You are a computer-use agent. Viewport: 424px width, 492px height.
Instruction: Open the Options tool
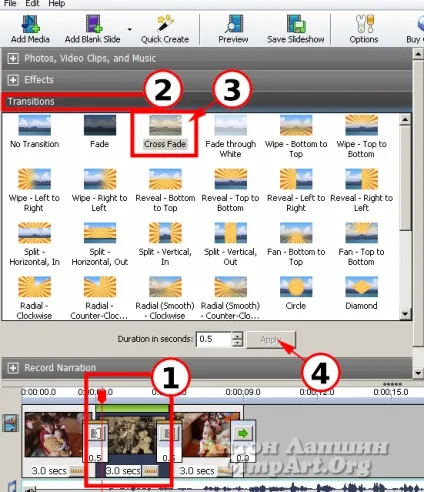[364, 29]
